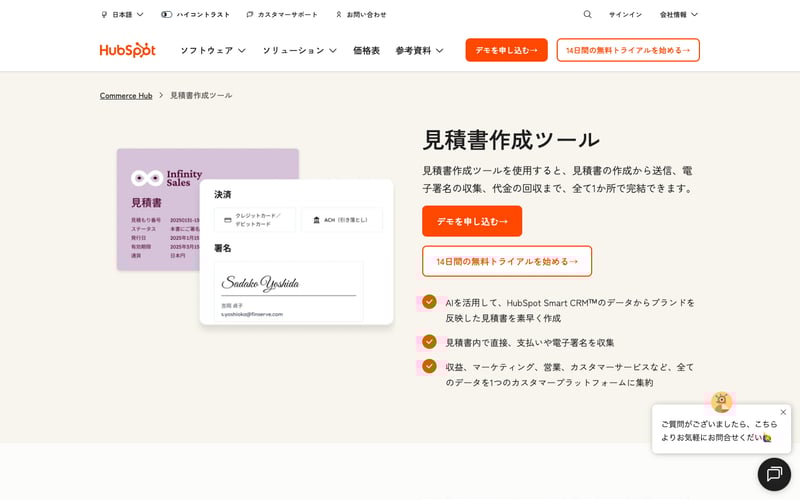Click the サインイン link
800x500 pixels.
click(x=625, y=15)
